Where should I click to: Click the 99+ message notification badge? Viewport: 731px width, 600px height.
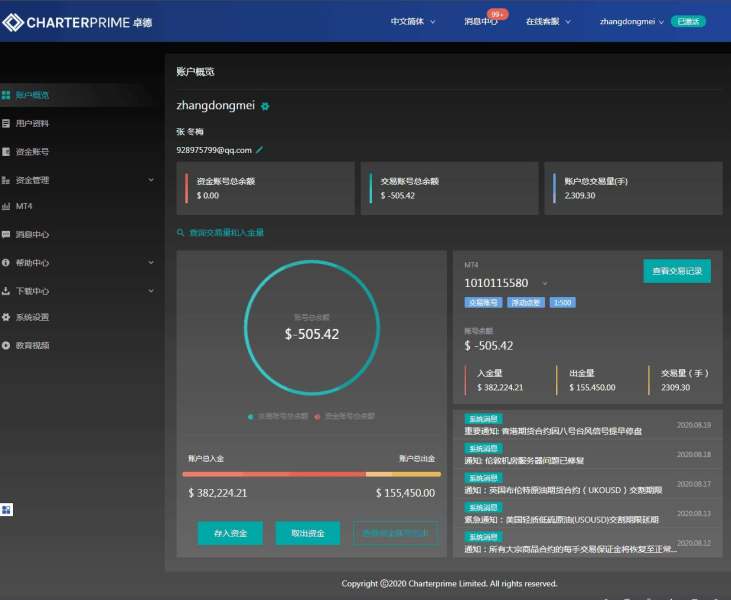[497, 14]
